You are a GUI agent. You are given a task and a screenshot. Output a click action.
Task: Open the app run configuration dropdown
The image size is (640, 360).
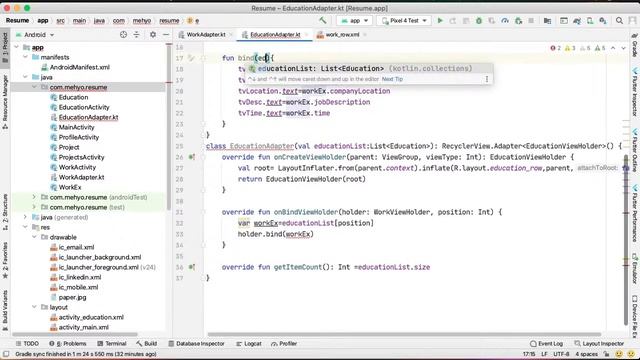354,20
